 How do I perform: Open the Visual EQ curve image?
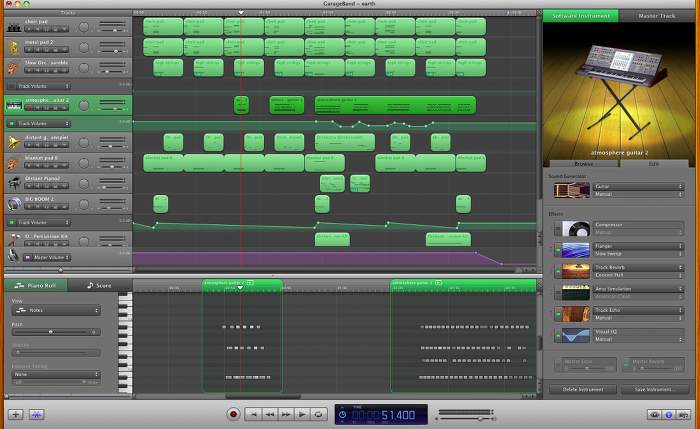pyautogui.click(x=576, y=335)
